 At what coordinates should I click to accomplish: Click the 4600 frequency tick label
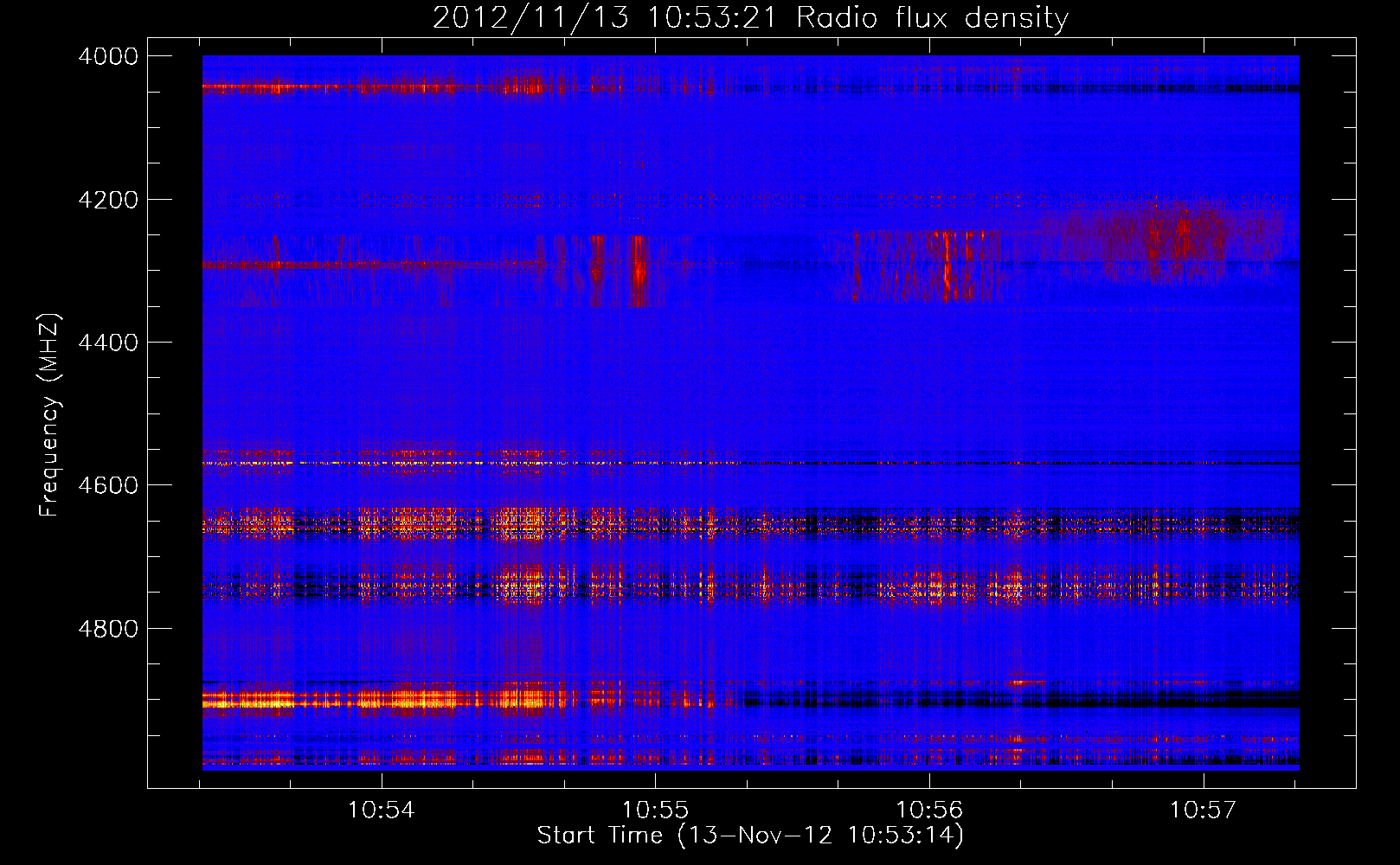point(107,485)
